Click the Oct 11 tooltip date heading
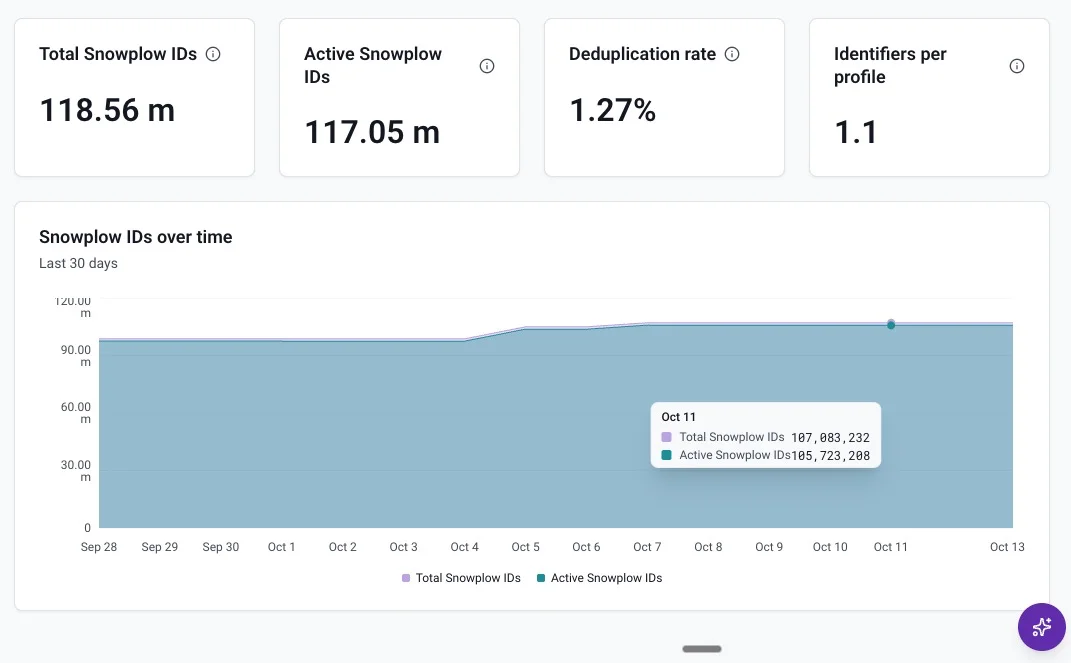 [678, 417]
